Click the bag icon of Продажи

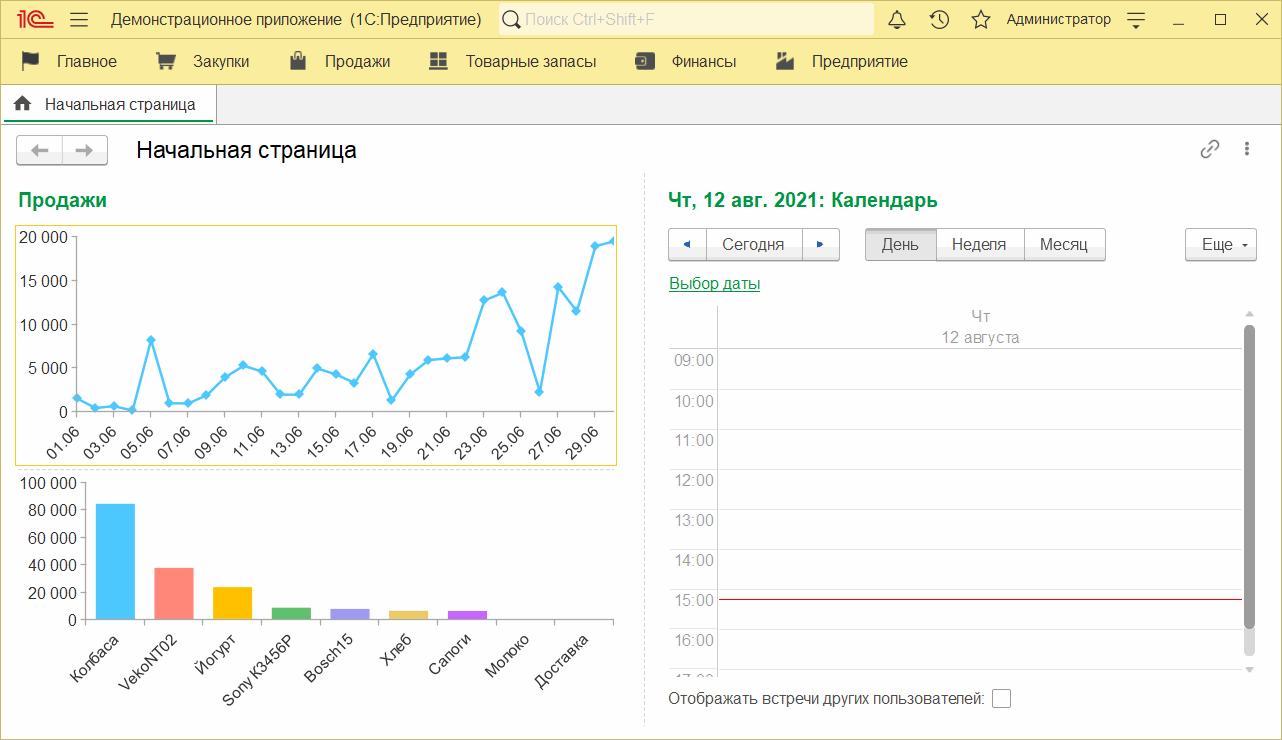298,62
